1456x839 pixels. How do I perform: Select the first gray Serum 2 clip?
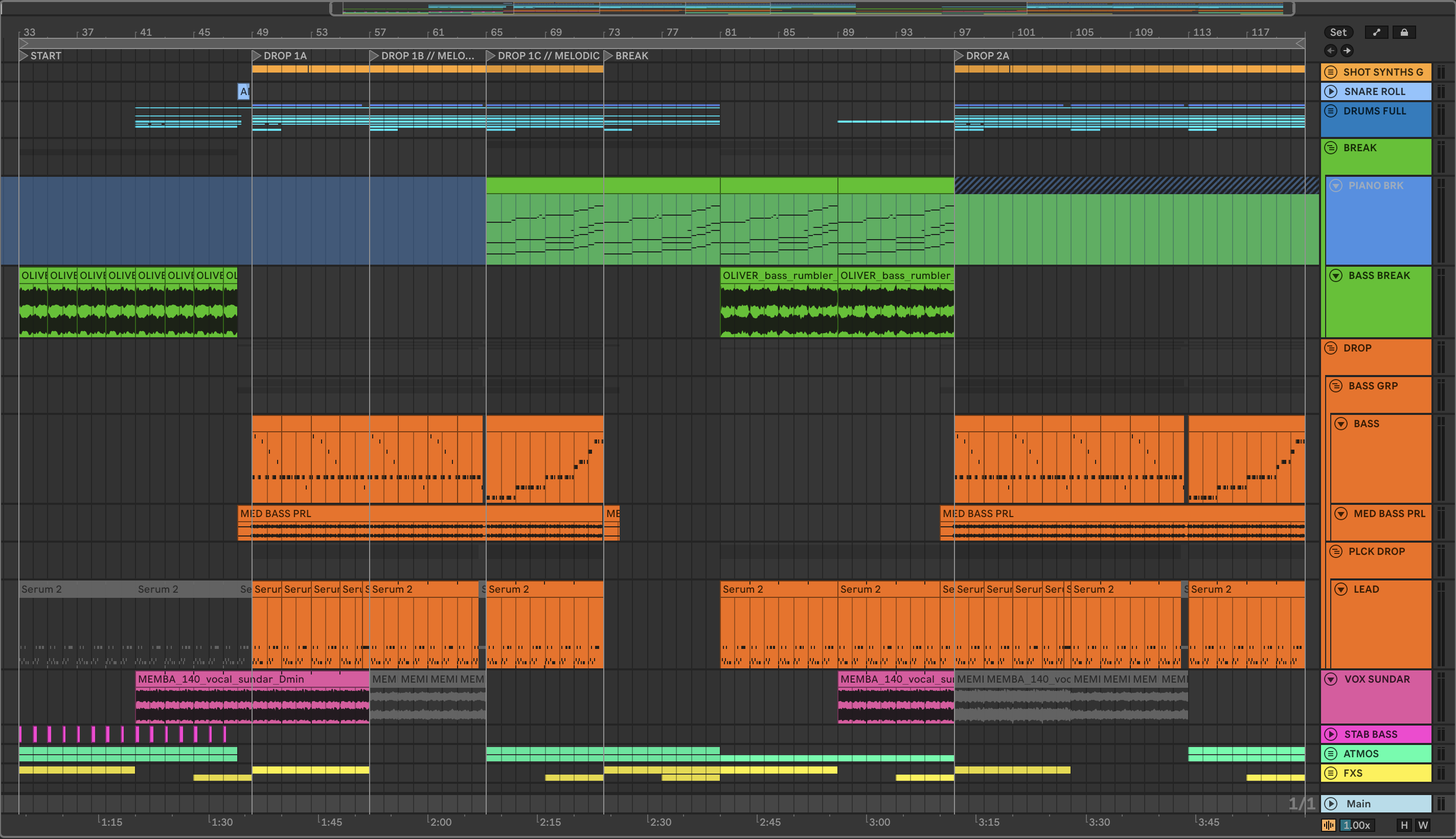[x=77, y=624]
